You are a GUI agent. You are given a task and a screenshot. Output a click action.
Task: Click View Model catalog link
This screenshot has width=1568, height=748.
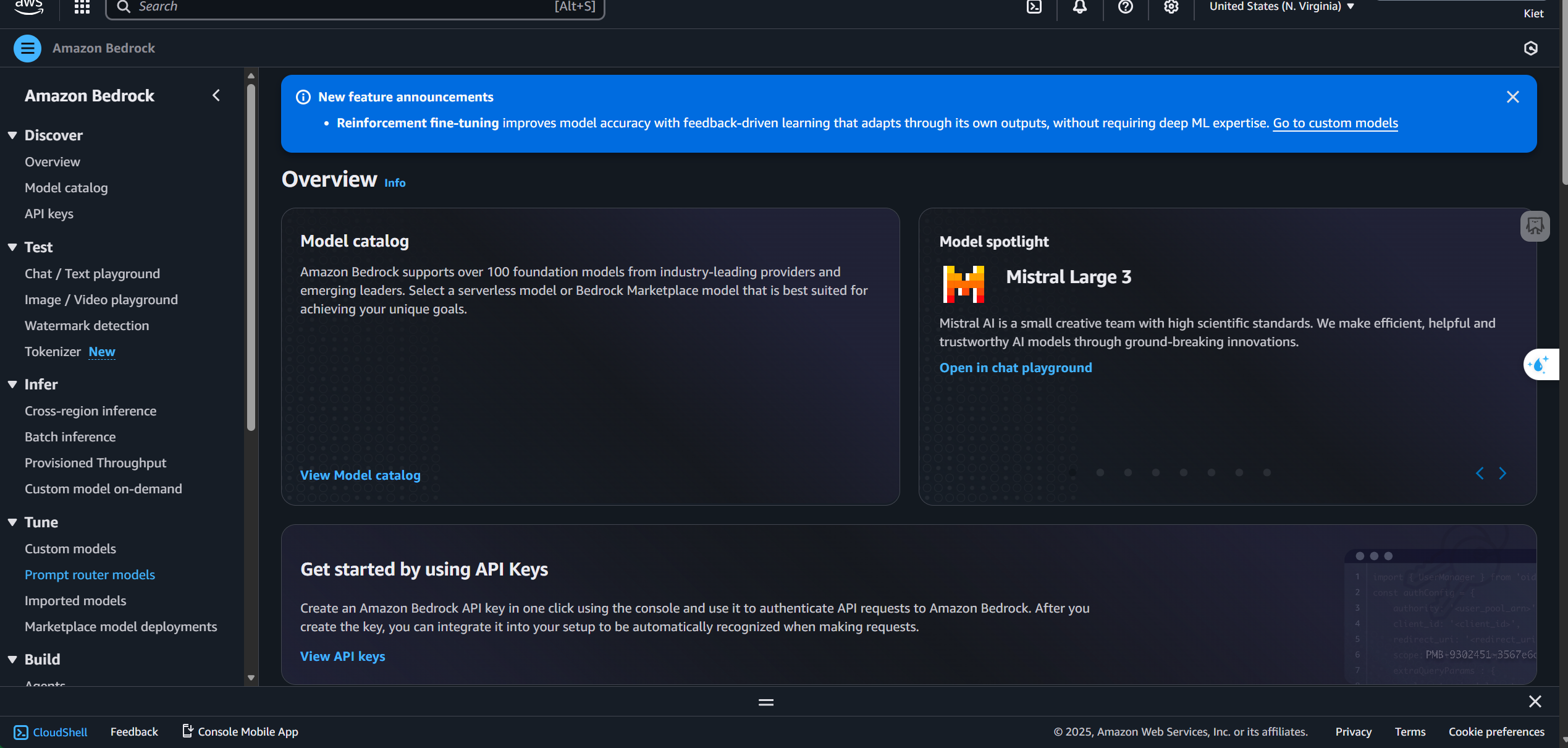pos(360,475)
